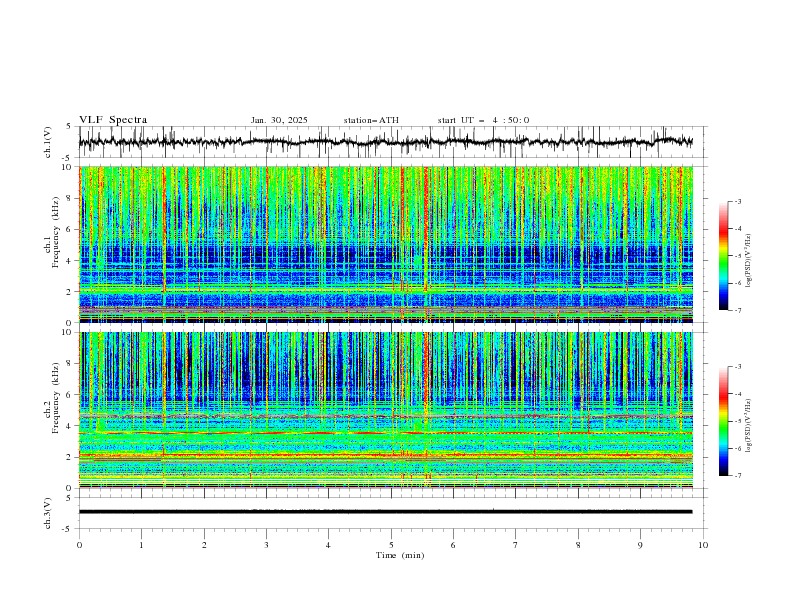Click the ch.3(V) flat waveform trace

(x=385, y=512)
